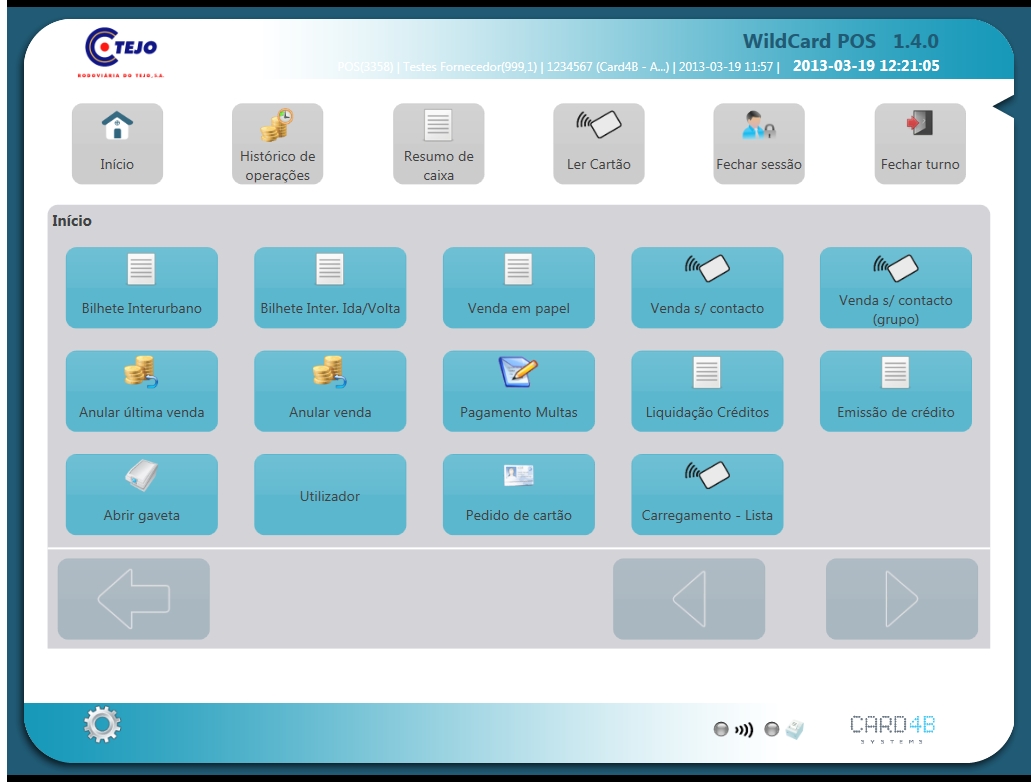Click Fechar turno exit icon
Image resolution: width=1031 pixels, height=782 pixels.
[x=919, y=125]
